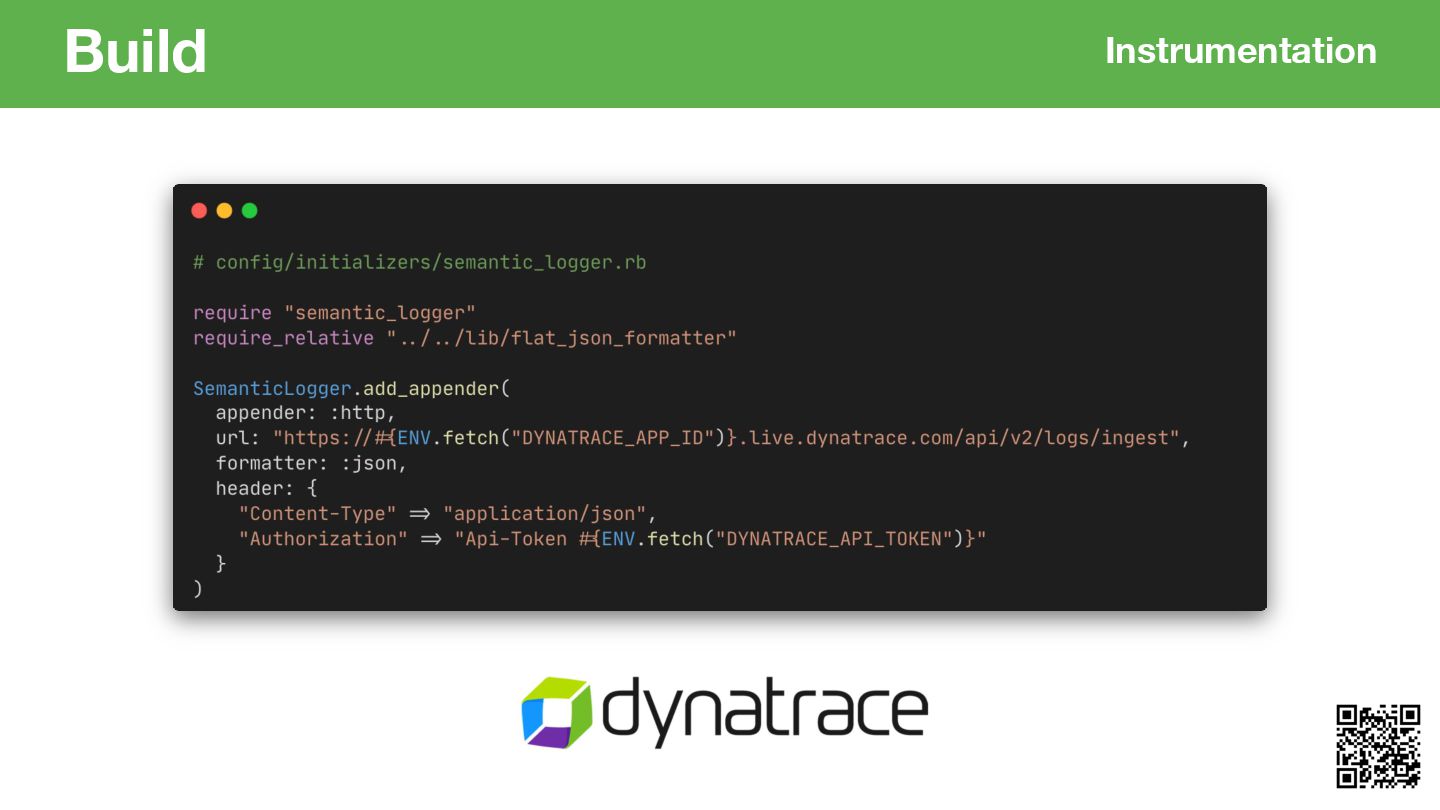Click the "Build" slide title
Screen dimensions: 1440x810
click(135, 51)
